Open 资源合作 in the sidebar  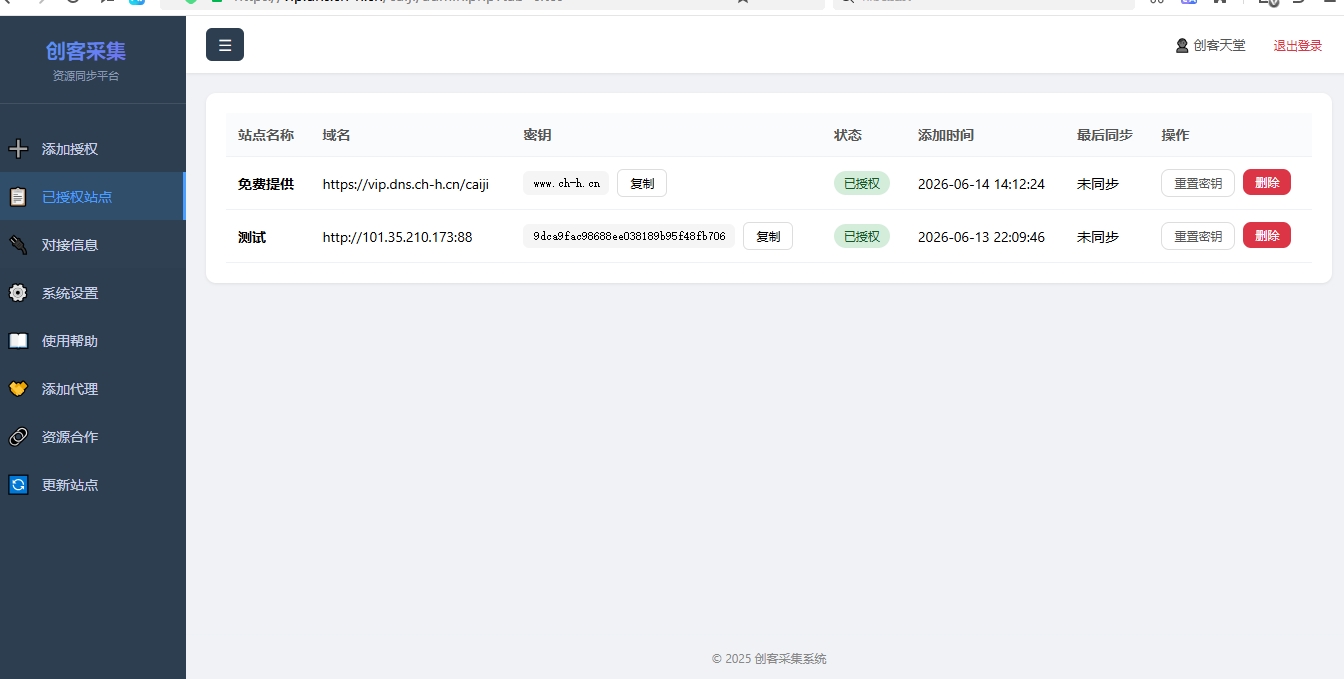pos(93,437)
